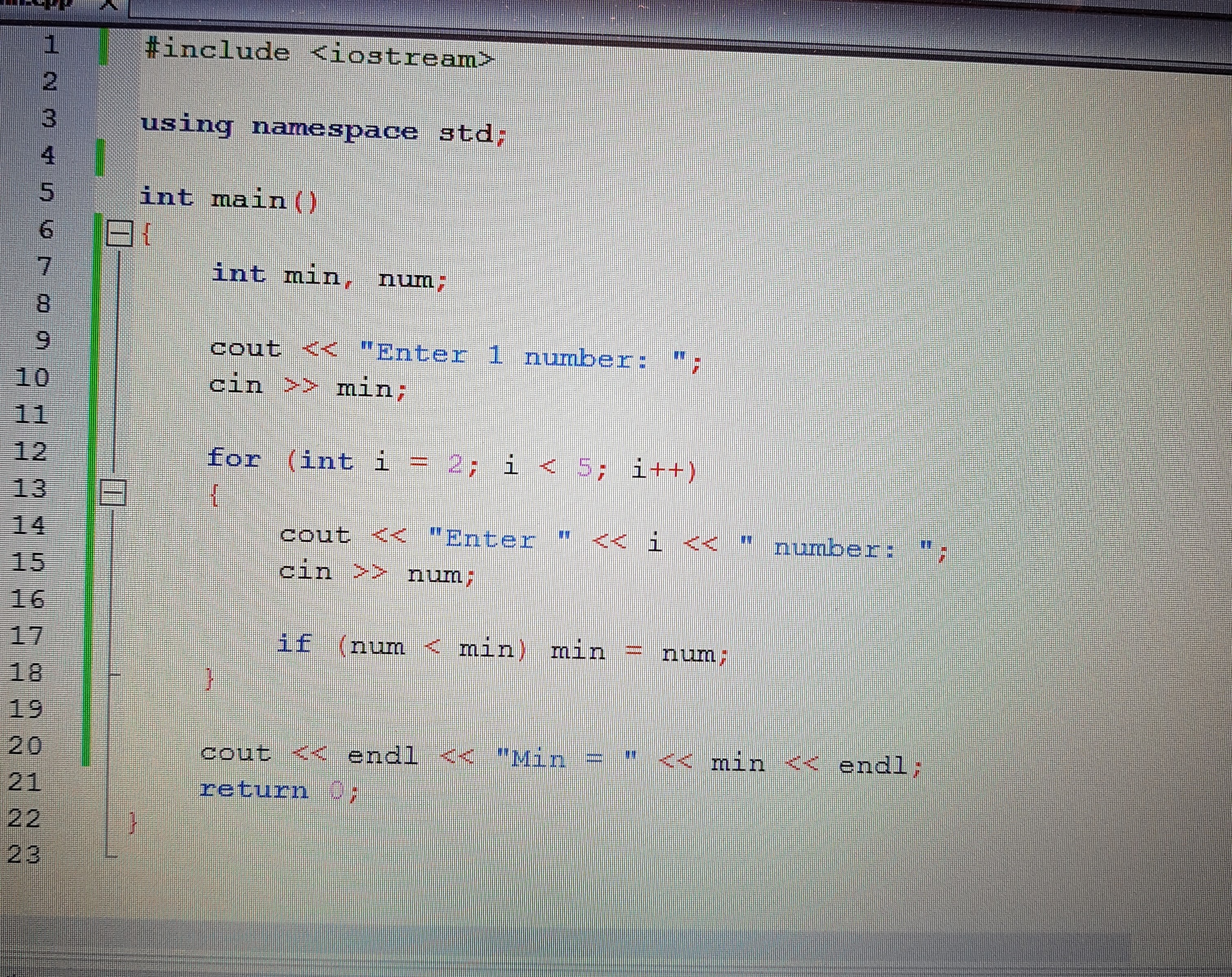
Task: Click line number 20 in gutter
Action: pos(26,746)
